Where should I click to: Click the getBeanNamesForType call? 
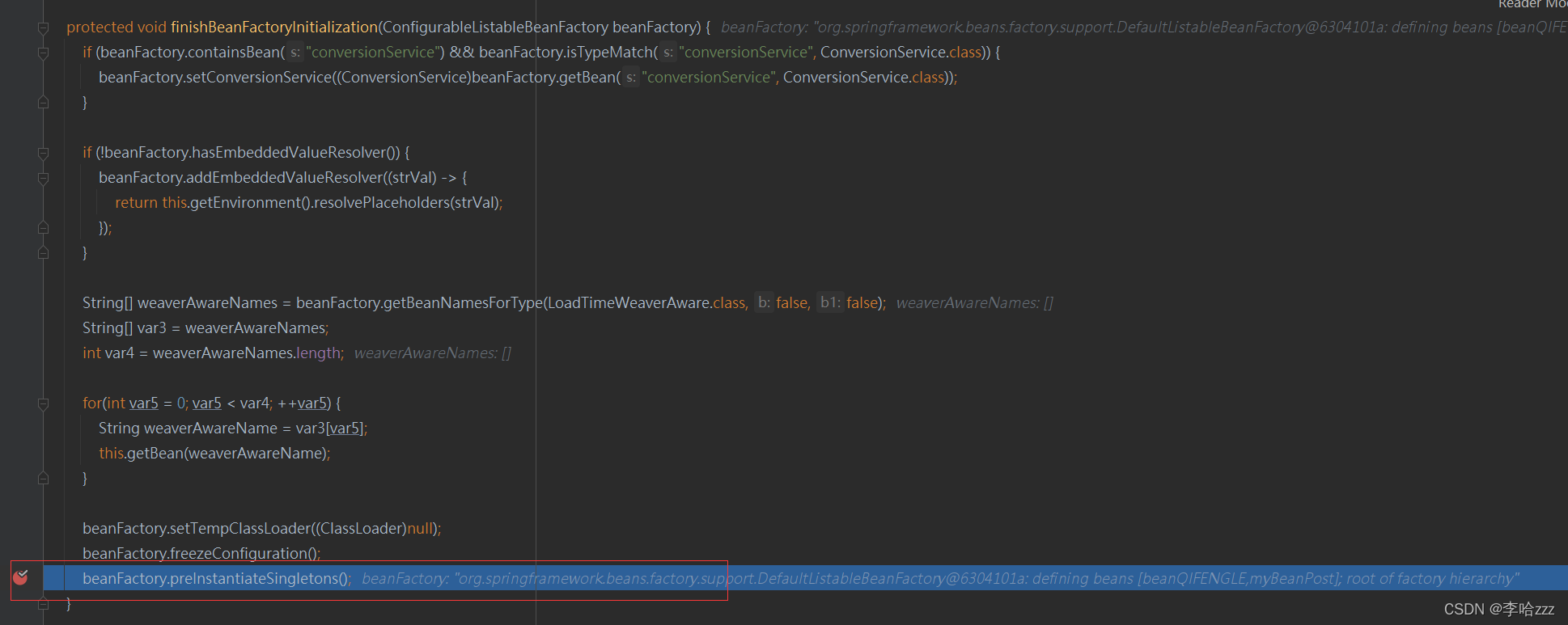pos(463,303)
